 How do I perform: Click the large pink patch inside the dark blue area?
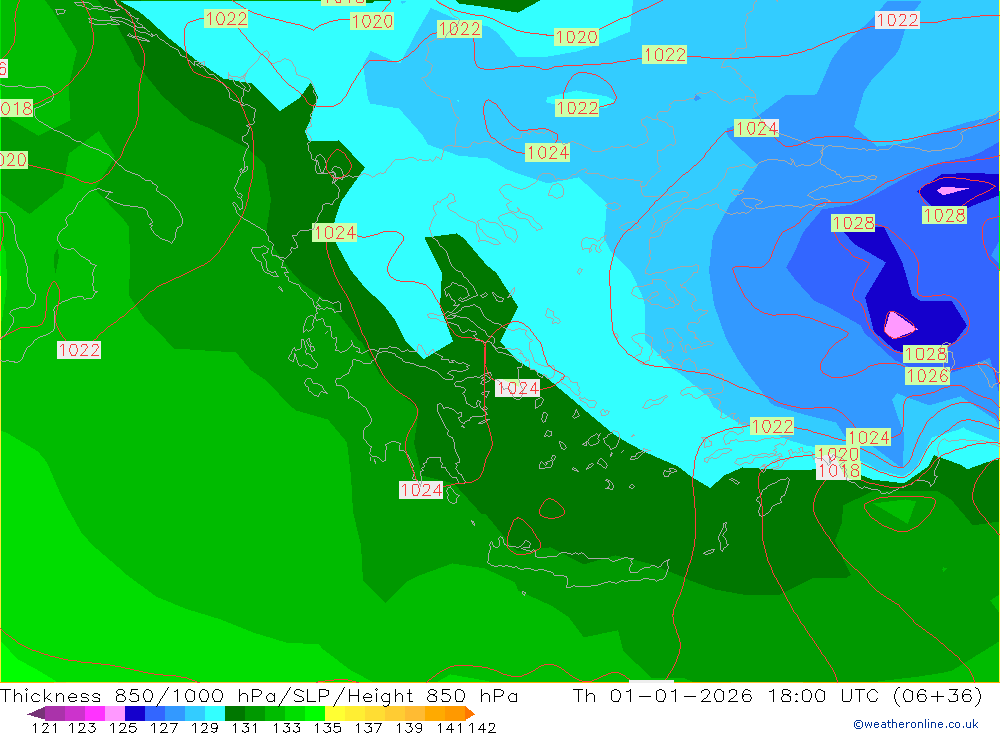click(x=899, y=324)
